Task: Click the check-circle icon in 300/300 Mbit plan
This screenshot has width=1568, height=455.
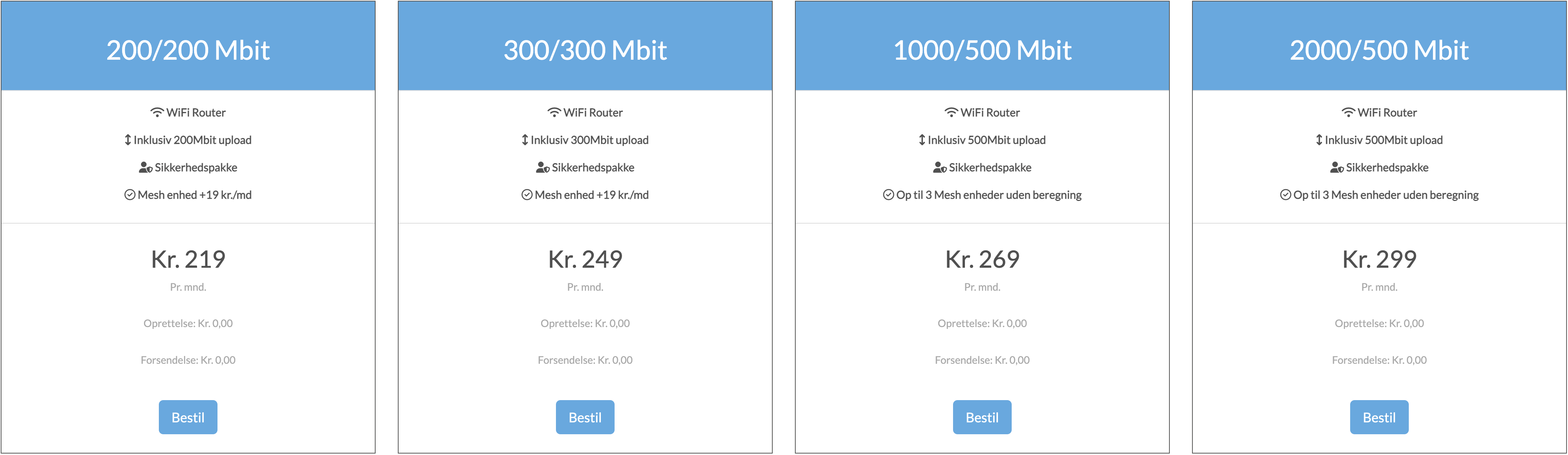Action: pos(527,195)
